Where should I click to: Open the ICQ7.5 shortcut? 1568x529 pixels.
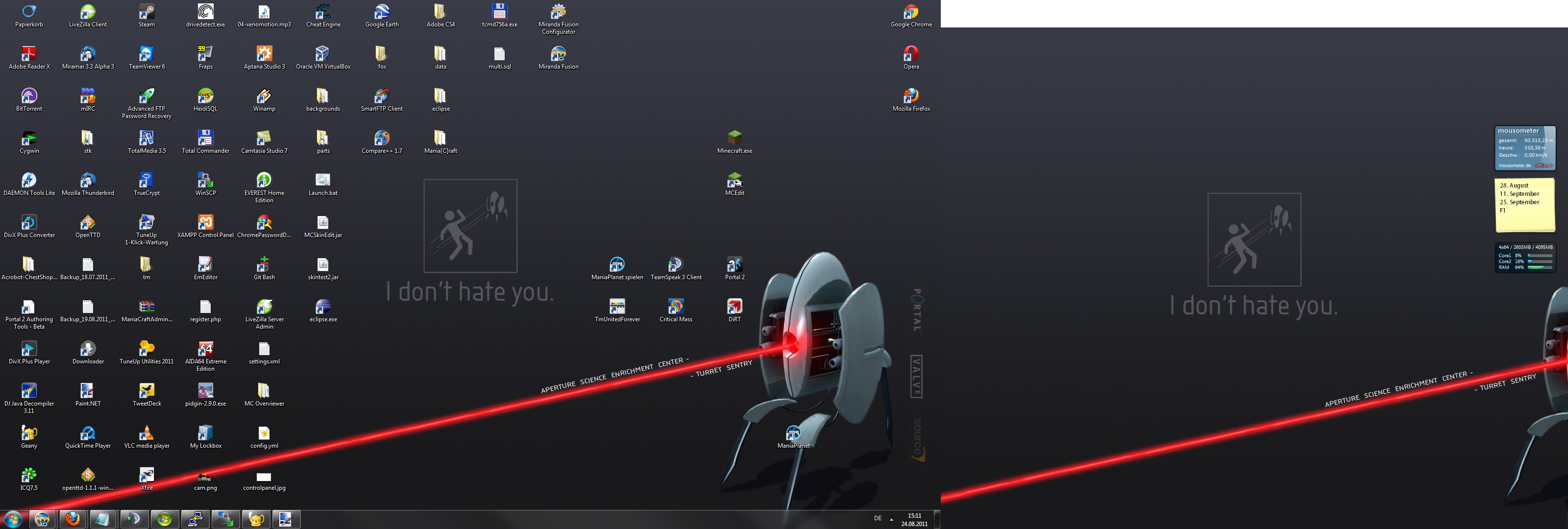point(28,478)
